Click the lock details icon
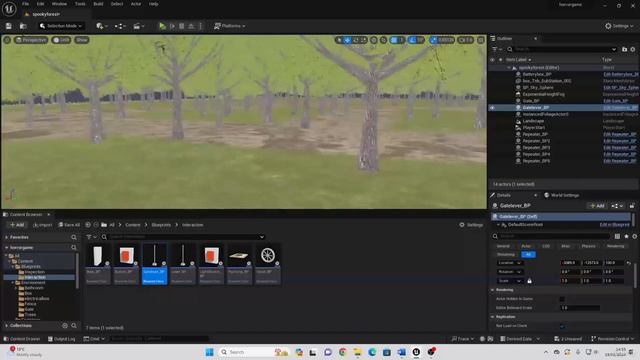The height and width of the screenshot is (360, 640). [632, 206]
